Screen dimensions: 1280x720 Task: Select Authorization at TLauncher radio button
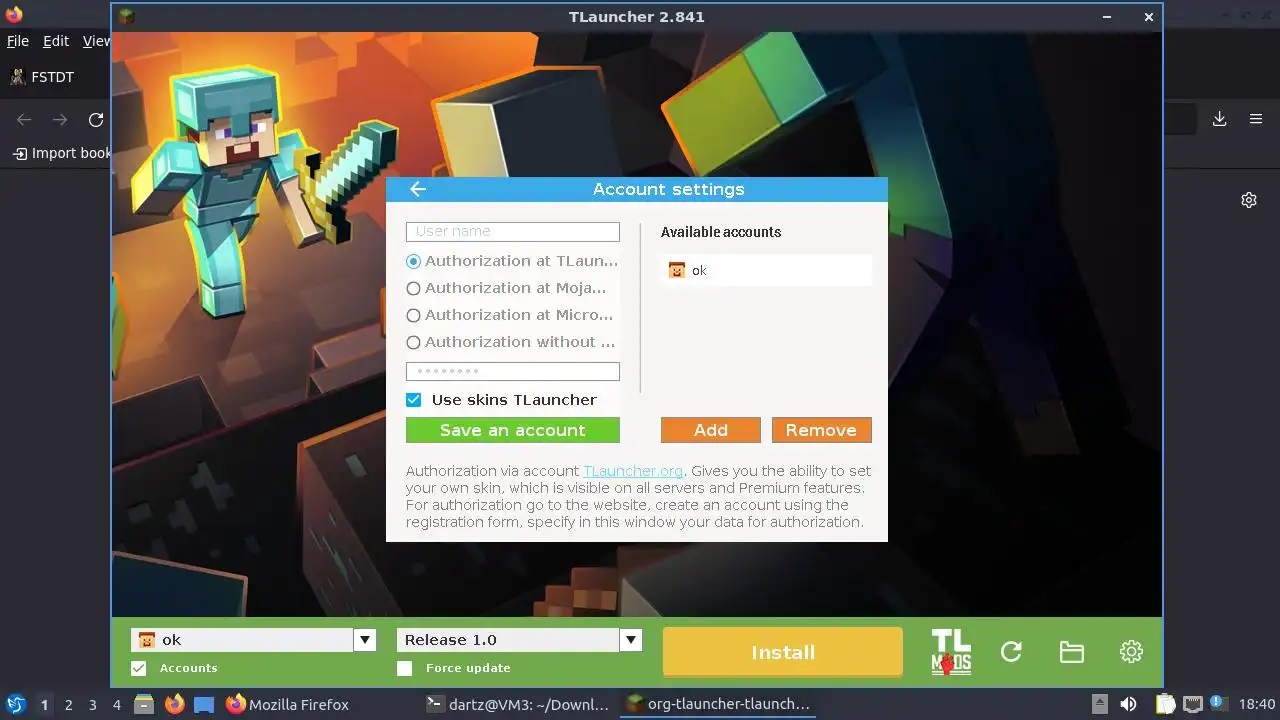click(413, 261)
